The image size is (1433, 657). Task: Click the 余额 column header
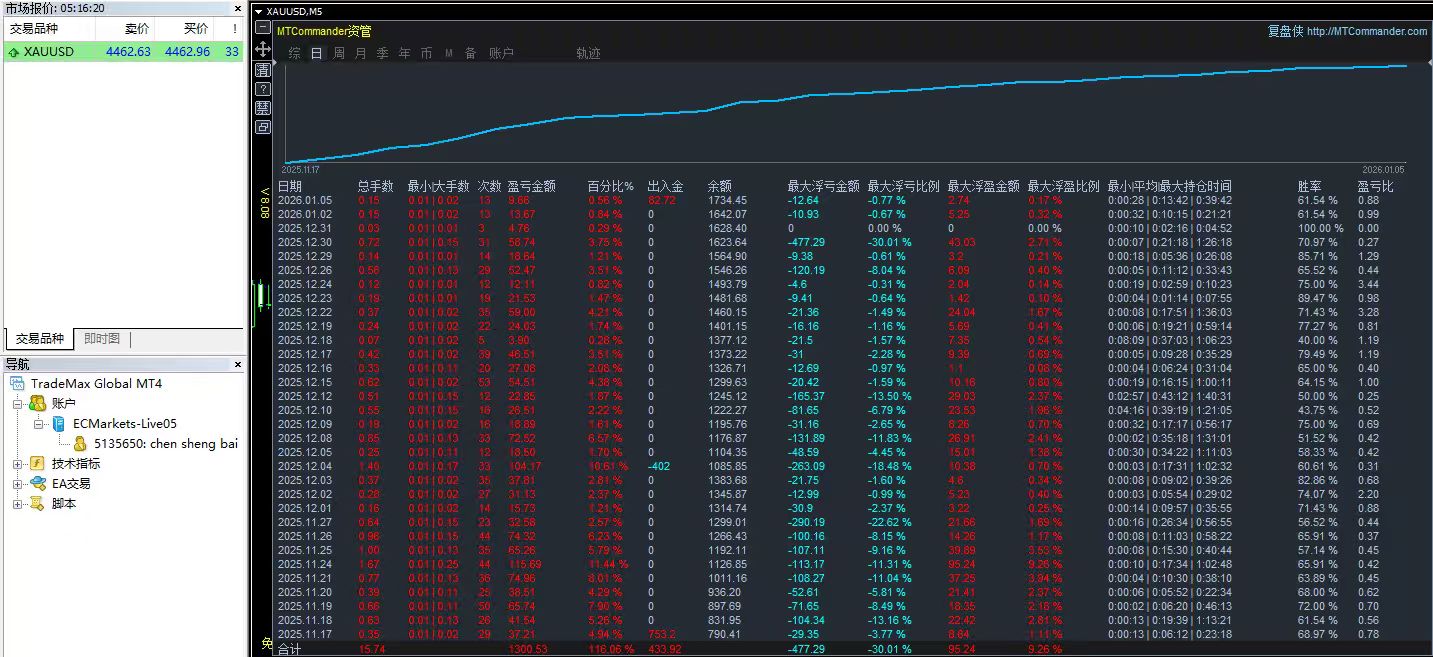[x=719, y=186]
